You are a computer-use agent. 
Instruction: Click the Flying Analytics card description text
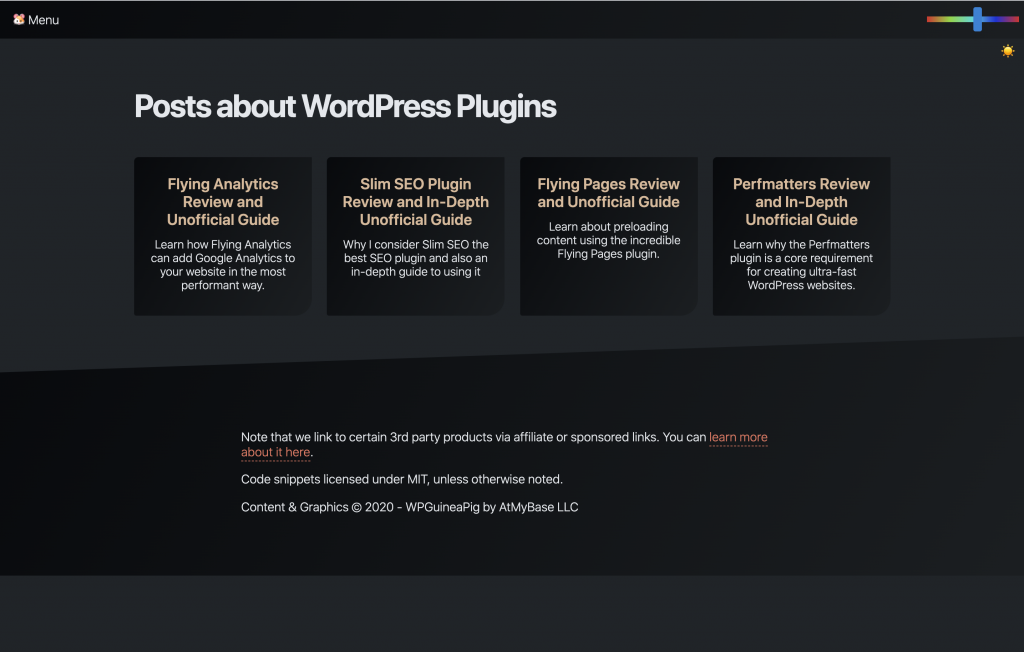coord(223,265)
